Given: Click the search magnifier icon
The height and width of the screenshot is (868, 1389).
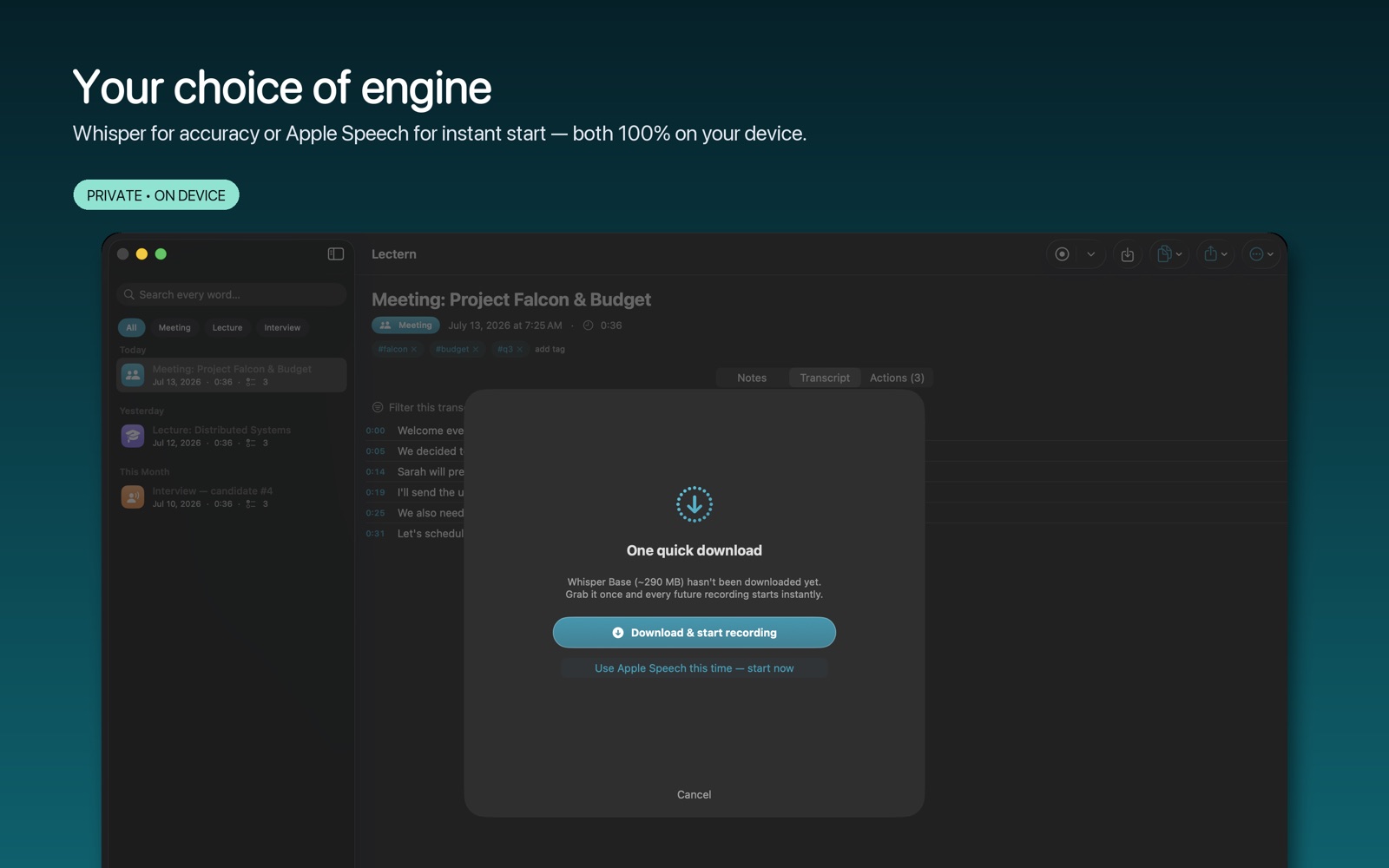Looking at the screenshot, I should [129, 294].
